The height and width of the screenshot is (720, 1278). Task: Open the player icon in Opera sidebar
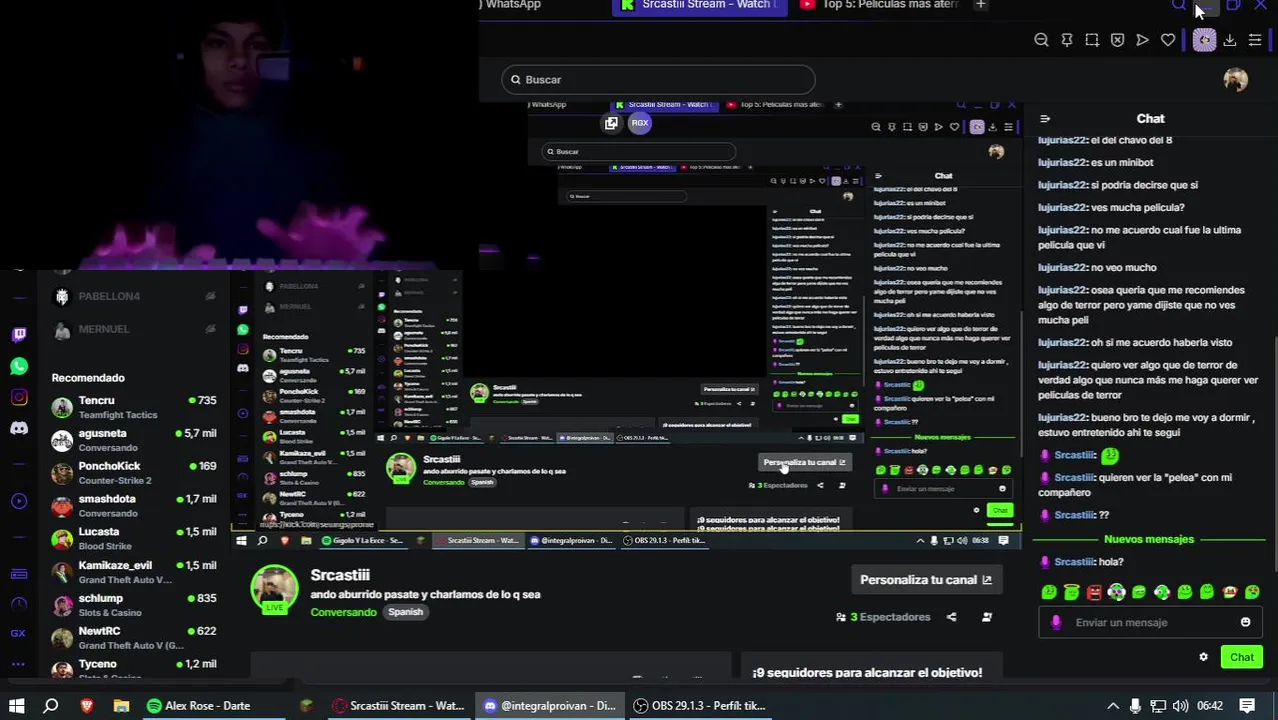(x=19, y=501)
